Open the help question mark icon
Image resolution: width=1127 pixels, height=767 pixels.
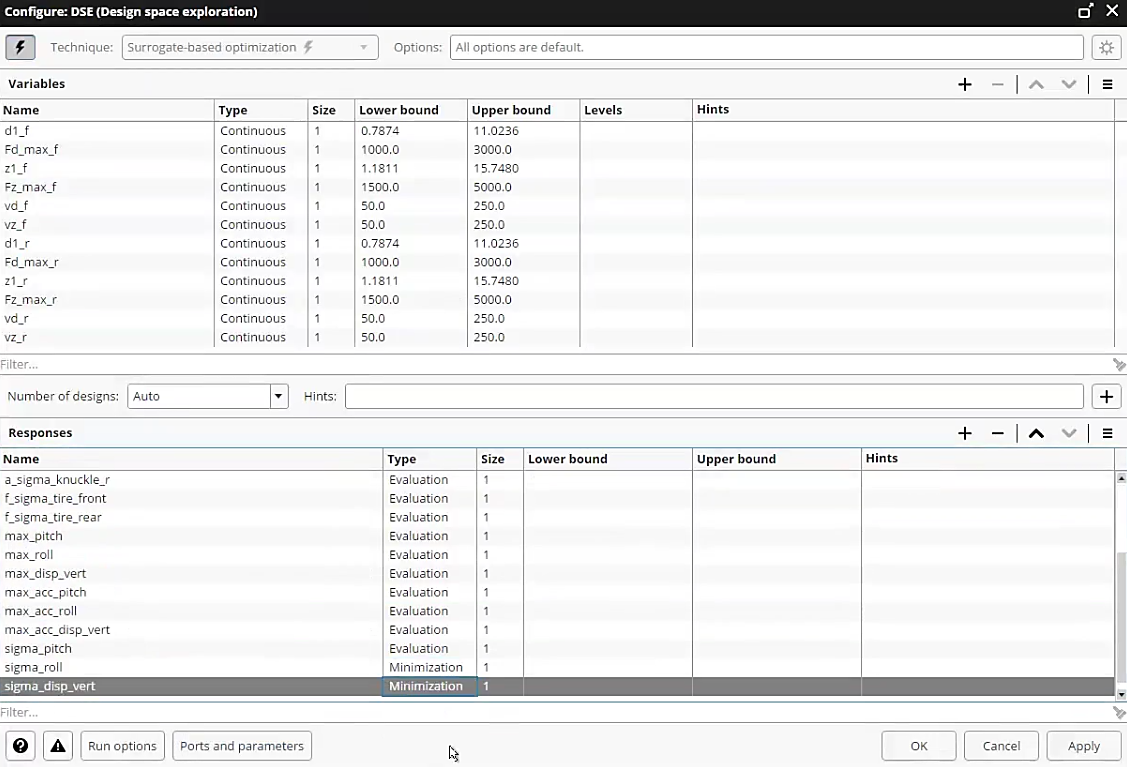point(20,746)
